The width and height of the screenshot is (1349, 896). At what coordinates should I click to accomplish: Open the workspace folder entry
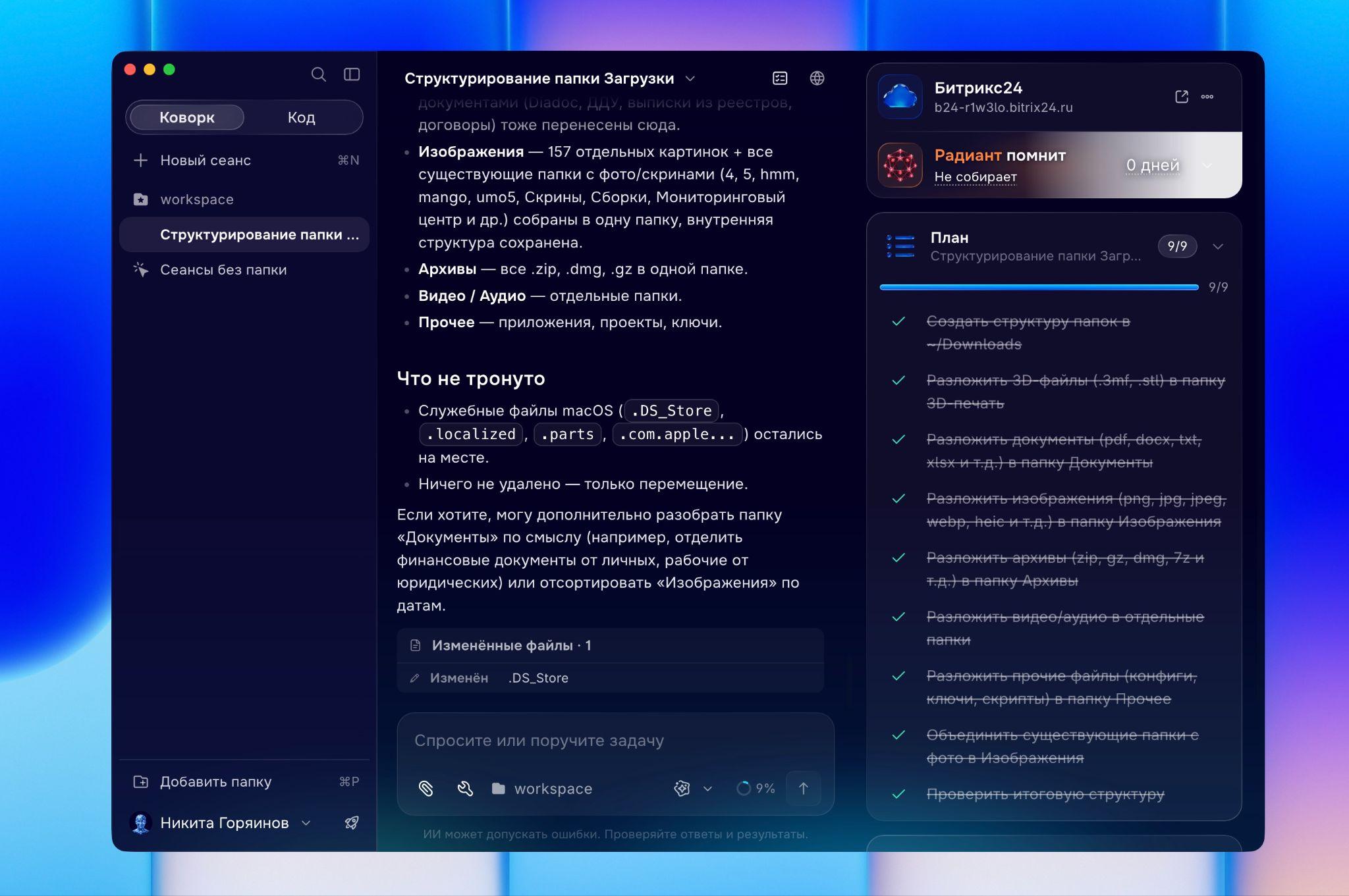(x=246, y=199)
